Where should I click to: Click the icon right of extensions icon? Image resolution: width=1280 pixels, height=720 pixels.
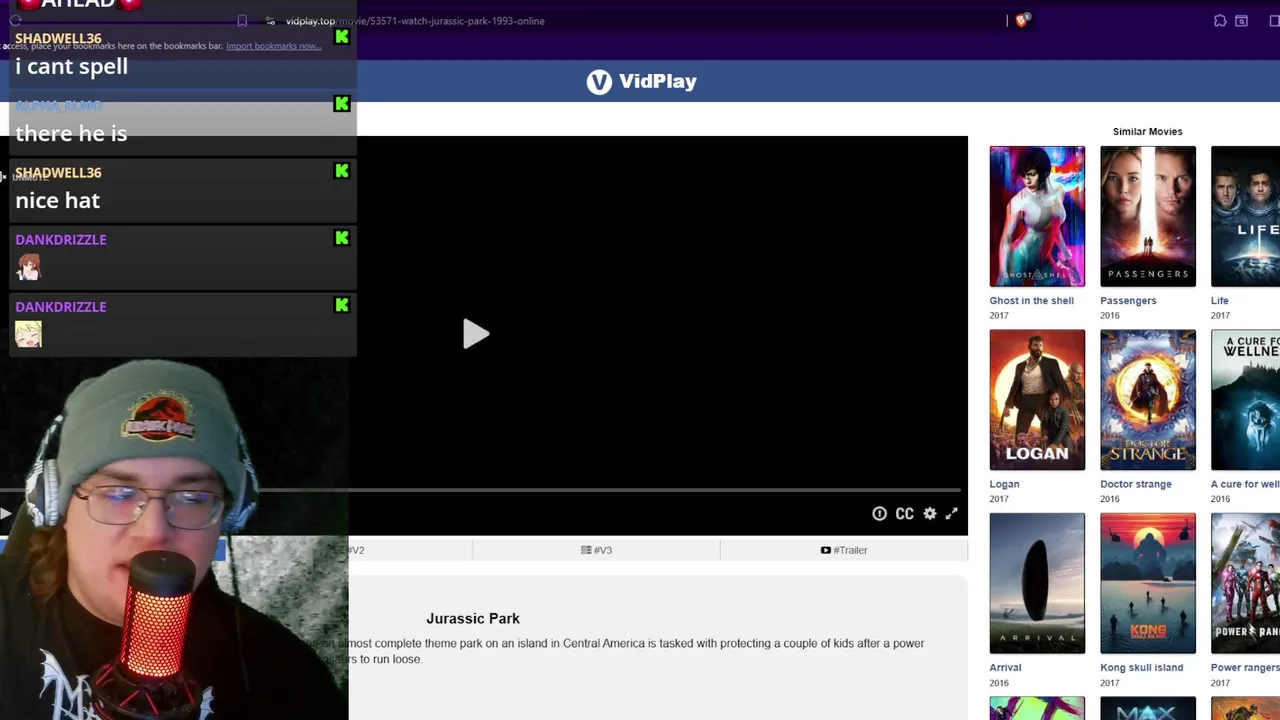[1242, 21]
